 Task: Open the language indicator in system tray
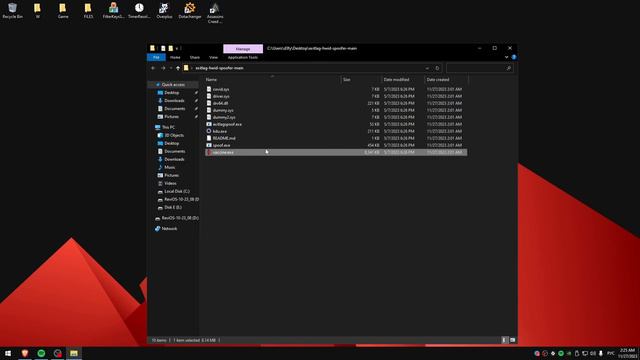click(x=611, y=353)
